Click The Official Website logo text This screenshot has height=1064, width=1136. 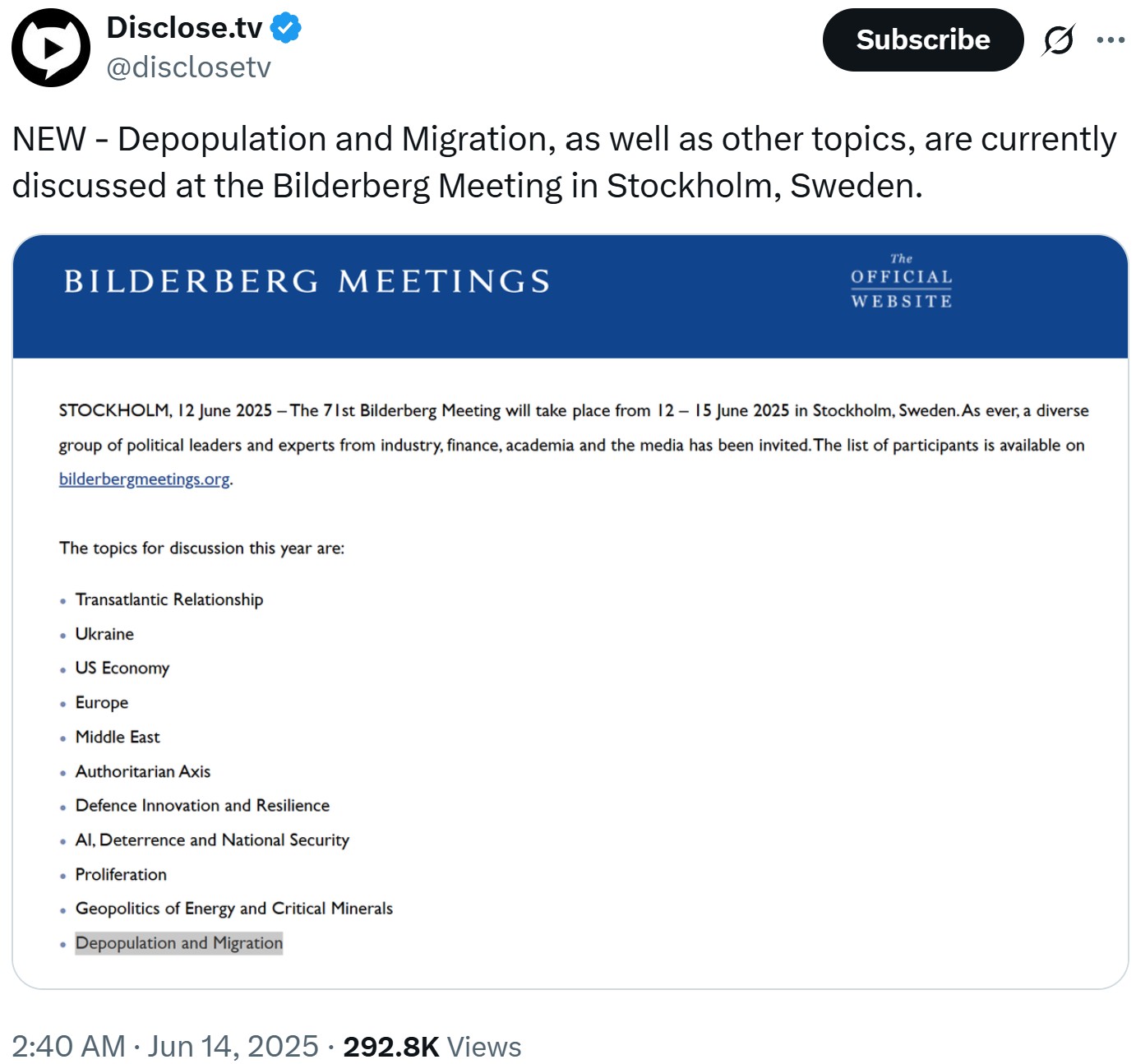(x=902, y=281)
